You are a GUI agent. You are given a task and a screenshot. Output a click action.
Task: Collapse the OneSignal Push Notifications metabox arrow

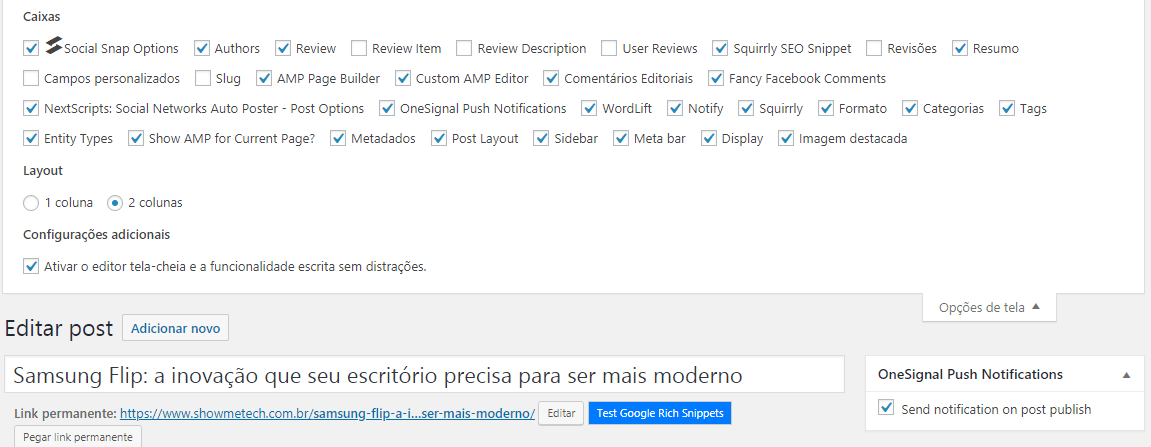1126,375
